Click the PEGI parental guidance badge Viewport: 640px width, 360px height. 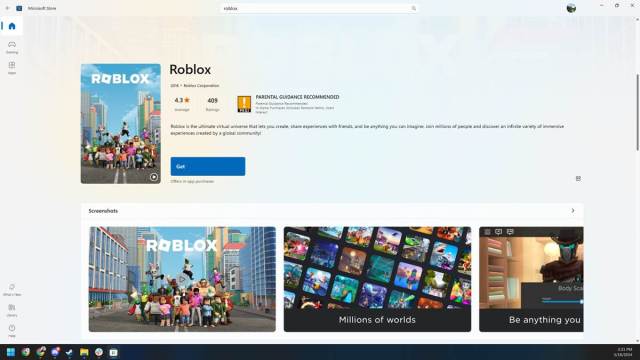[244, 104]
